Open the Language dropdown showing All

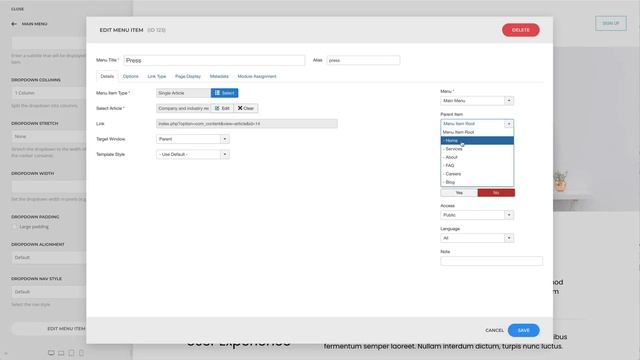pyautogui.click(x=477, y=238)
